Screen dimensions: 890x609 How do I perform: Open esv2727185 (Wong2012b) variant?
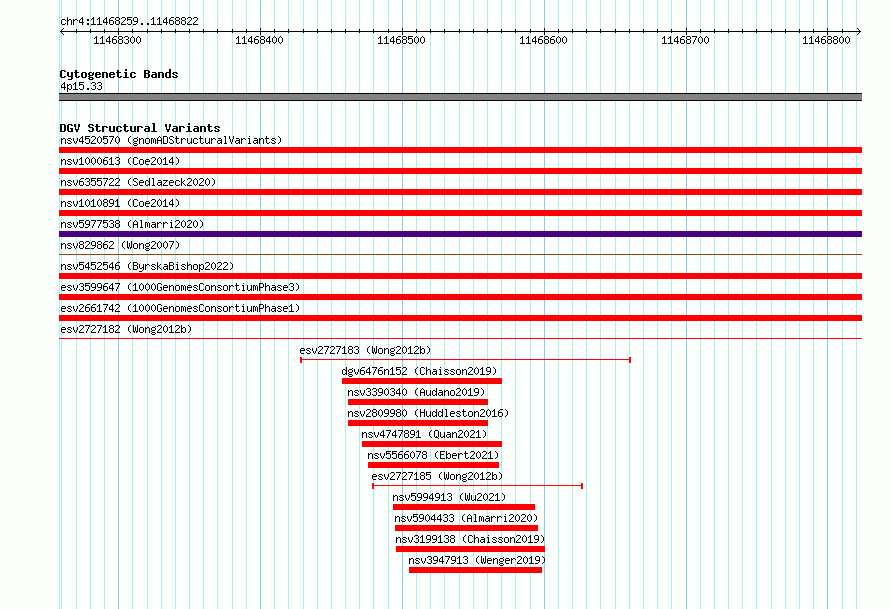pyautogui.click(x=437, y=476)
